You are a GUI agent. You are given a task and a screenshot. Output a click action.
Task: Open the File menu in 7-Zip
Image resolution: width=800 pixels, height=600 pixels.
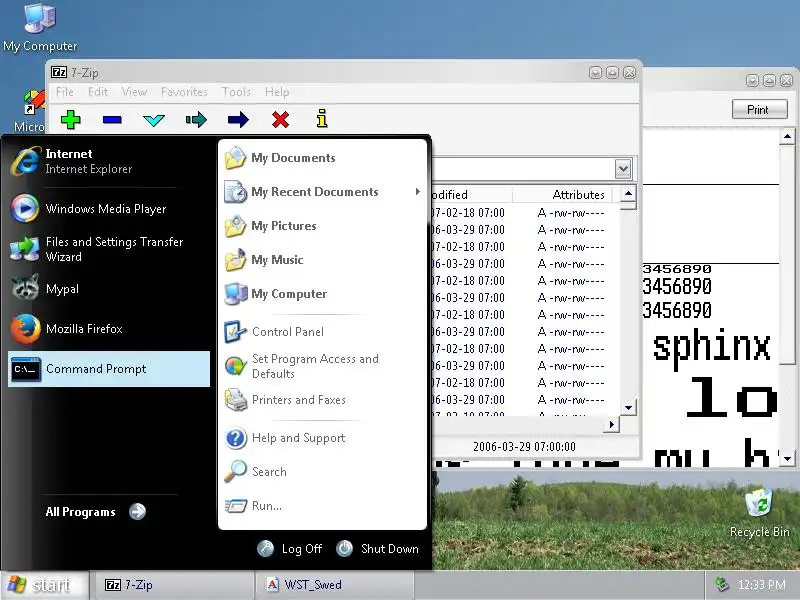click(65, 92)
